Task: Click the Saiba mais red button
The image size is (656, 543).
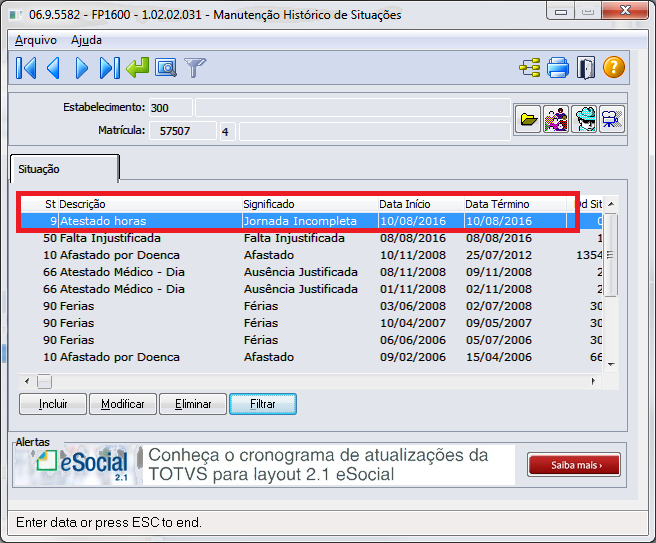Action: point(574,465)
